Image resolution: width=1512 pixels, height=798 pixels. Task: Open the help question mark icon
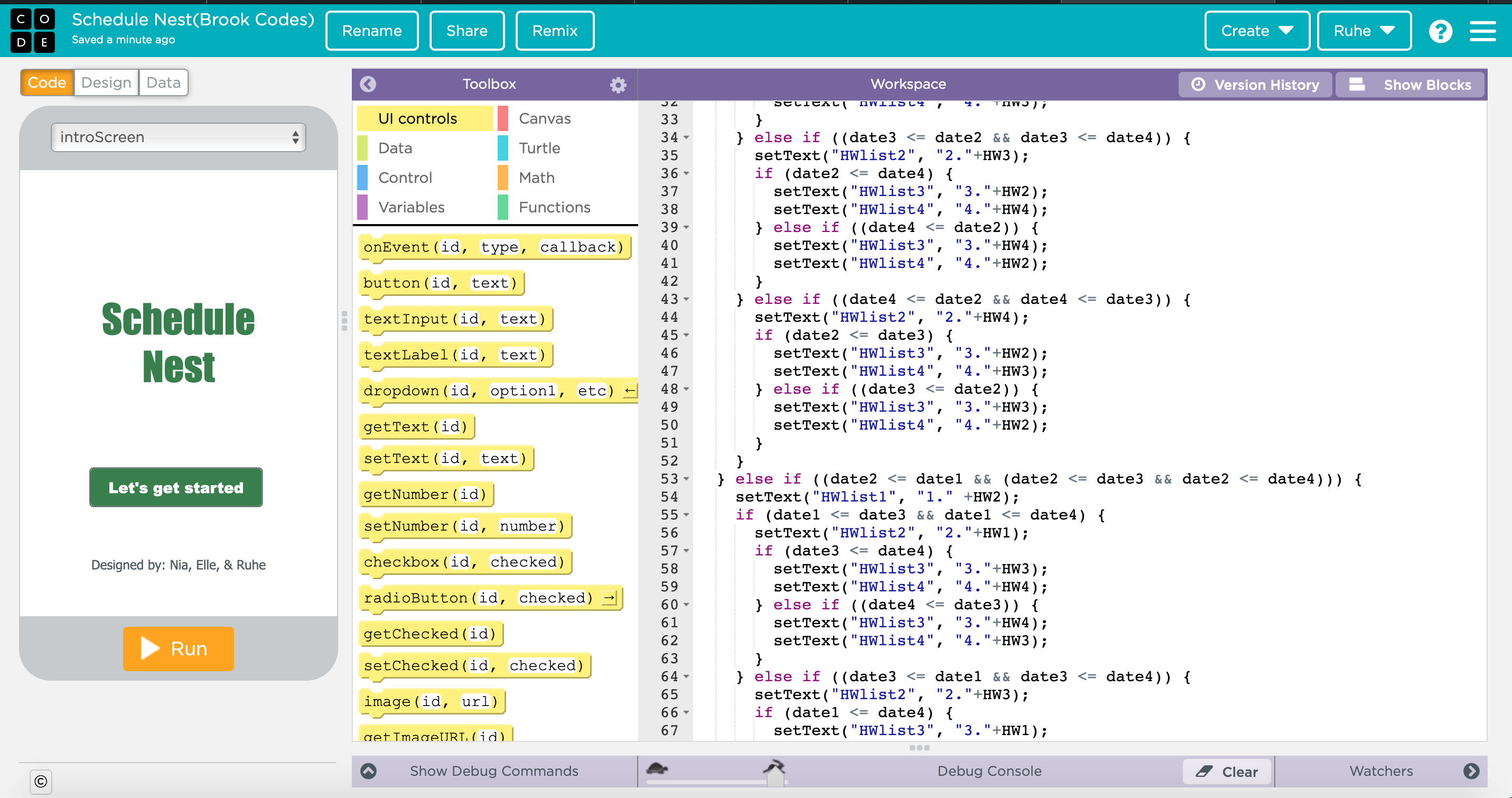point(1440,31)
